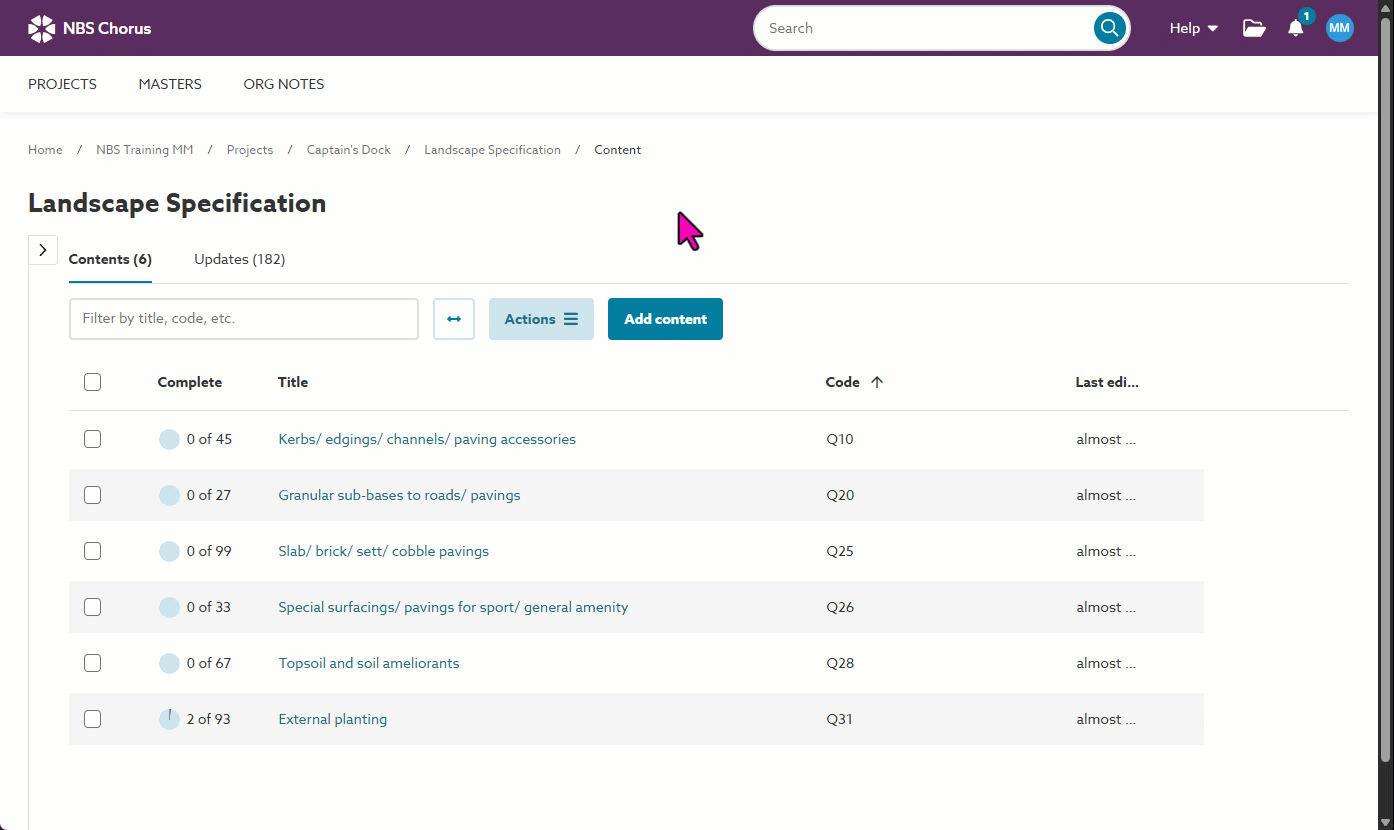The height and width of the screenshot is (830, 1394).
Task: Click Home breadcrumb link
Action: [x=45, y=150]
